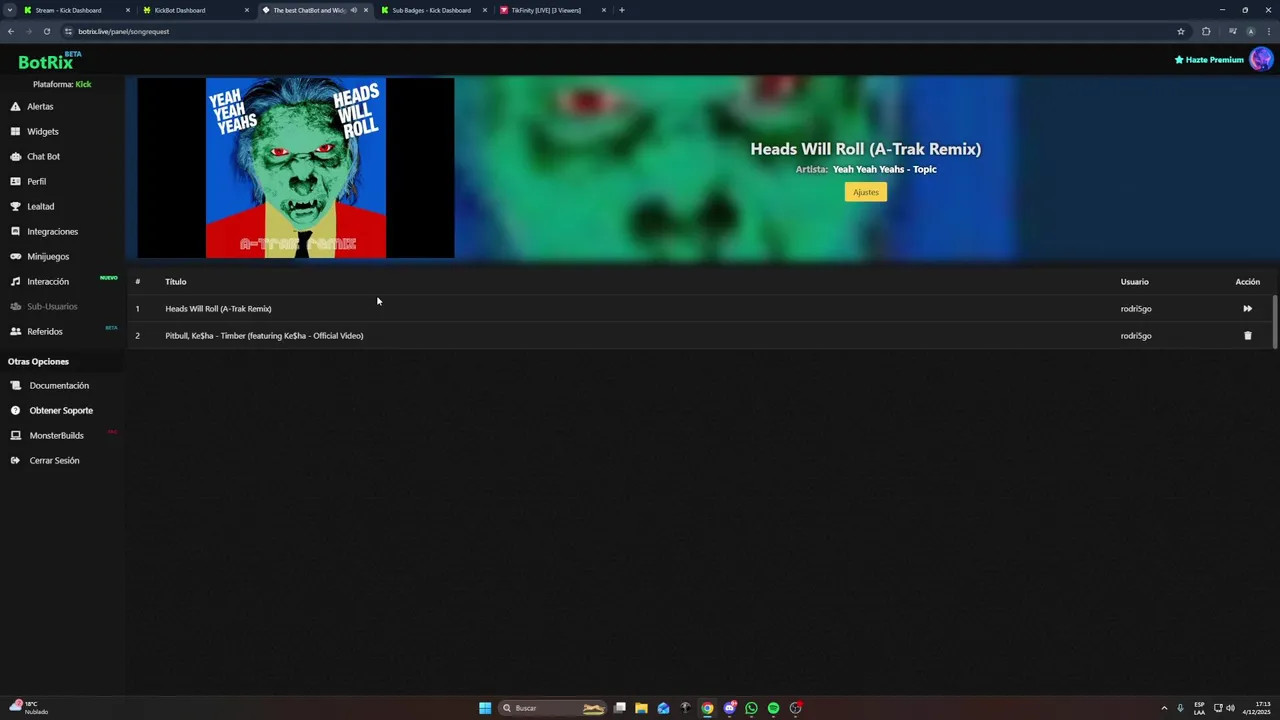Open the taskbar volume control
Image resolution: width=1280 pixels, height=720 pixels.
(x=1230, y=708)
